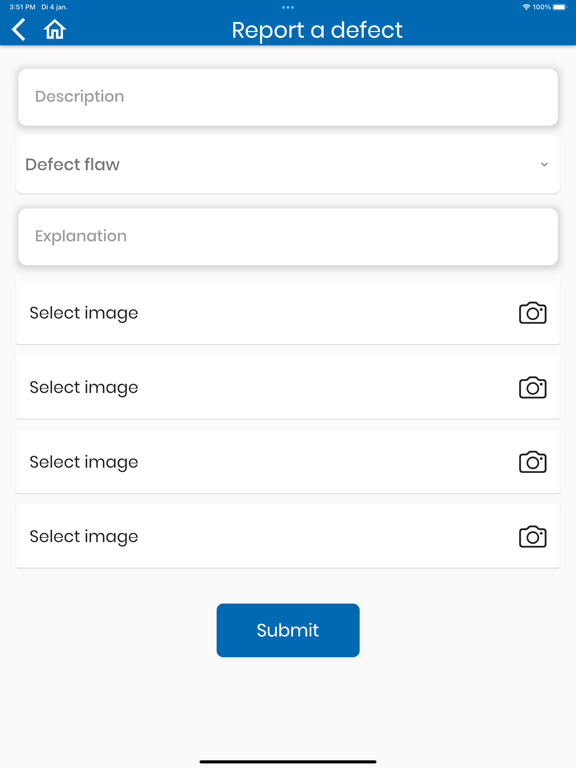This screenshot has height=768, width=576.
Task: Tap the Wi-Fi status icon
Action: (x=526, y=7)
